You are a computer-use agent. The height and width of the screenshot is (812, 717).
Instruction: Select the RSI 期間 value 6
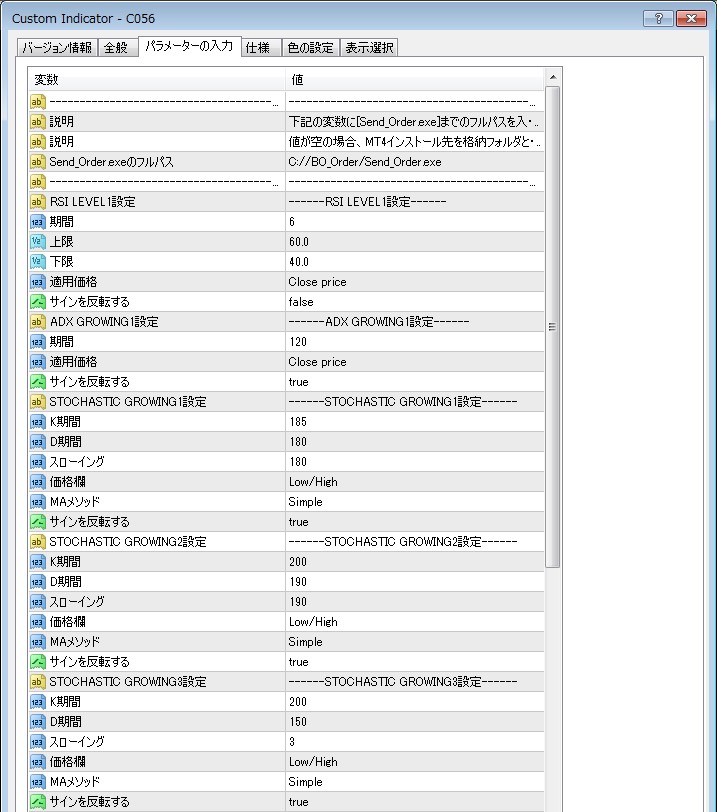pyautogui.click(x=415, y=222)
